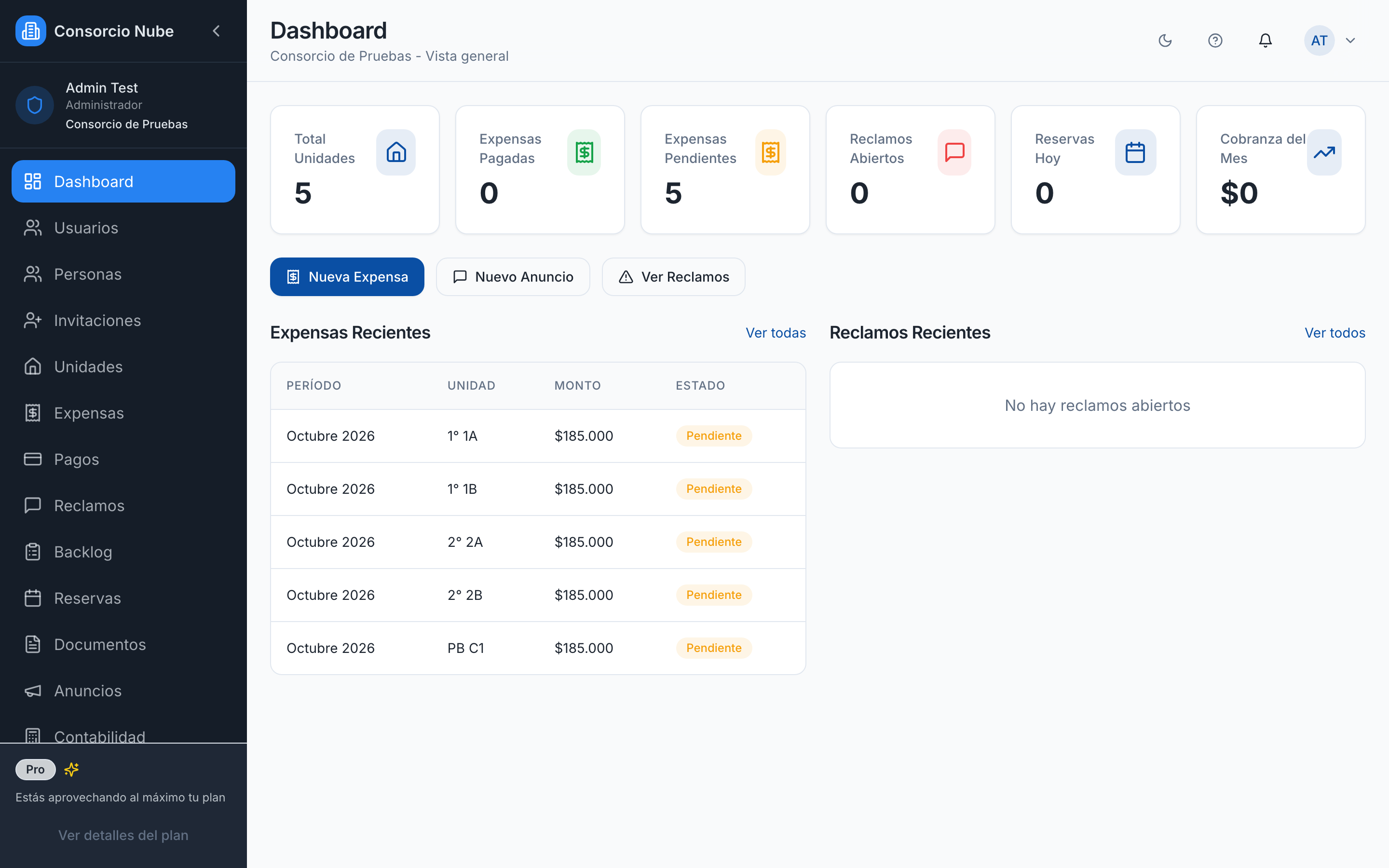Open Reclamos section in sidebar

(x=123, y=506)
